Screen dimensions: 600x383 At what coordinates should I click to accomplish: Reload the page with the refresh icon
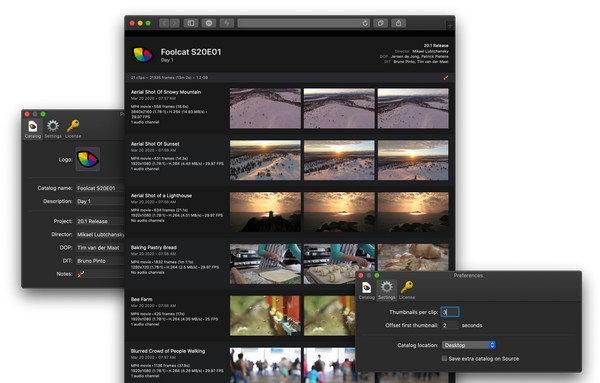(x=365, y=23)
